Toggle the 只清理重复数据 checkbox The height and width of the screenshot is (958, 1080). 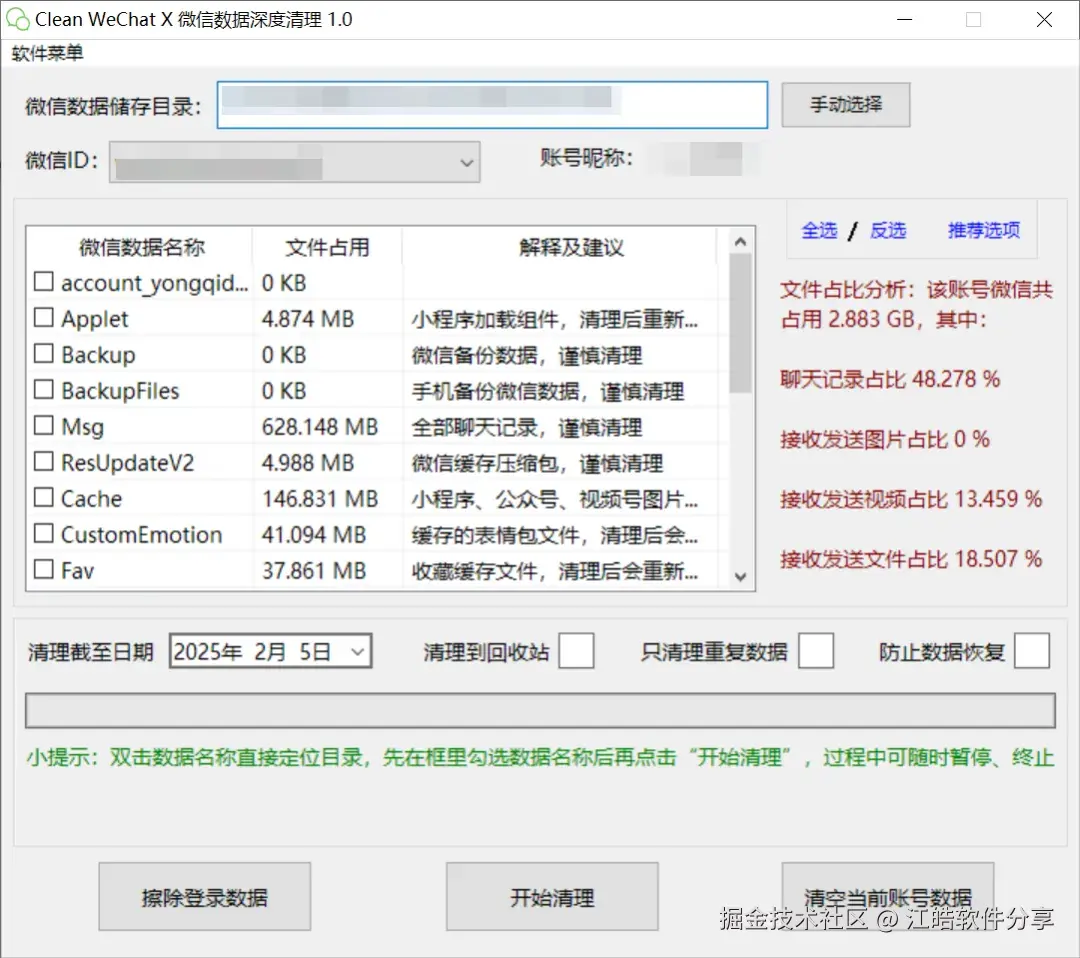tap(816, 651)
